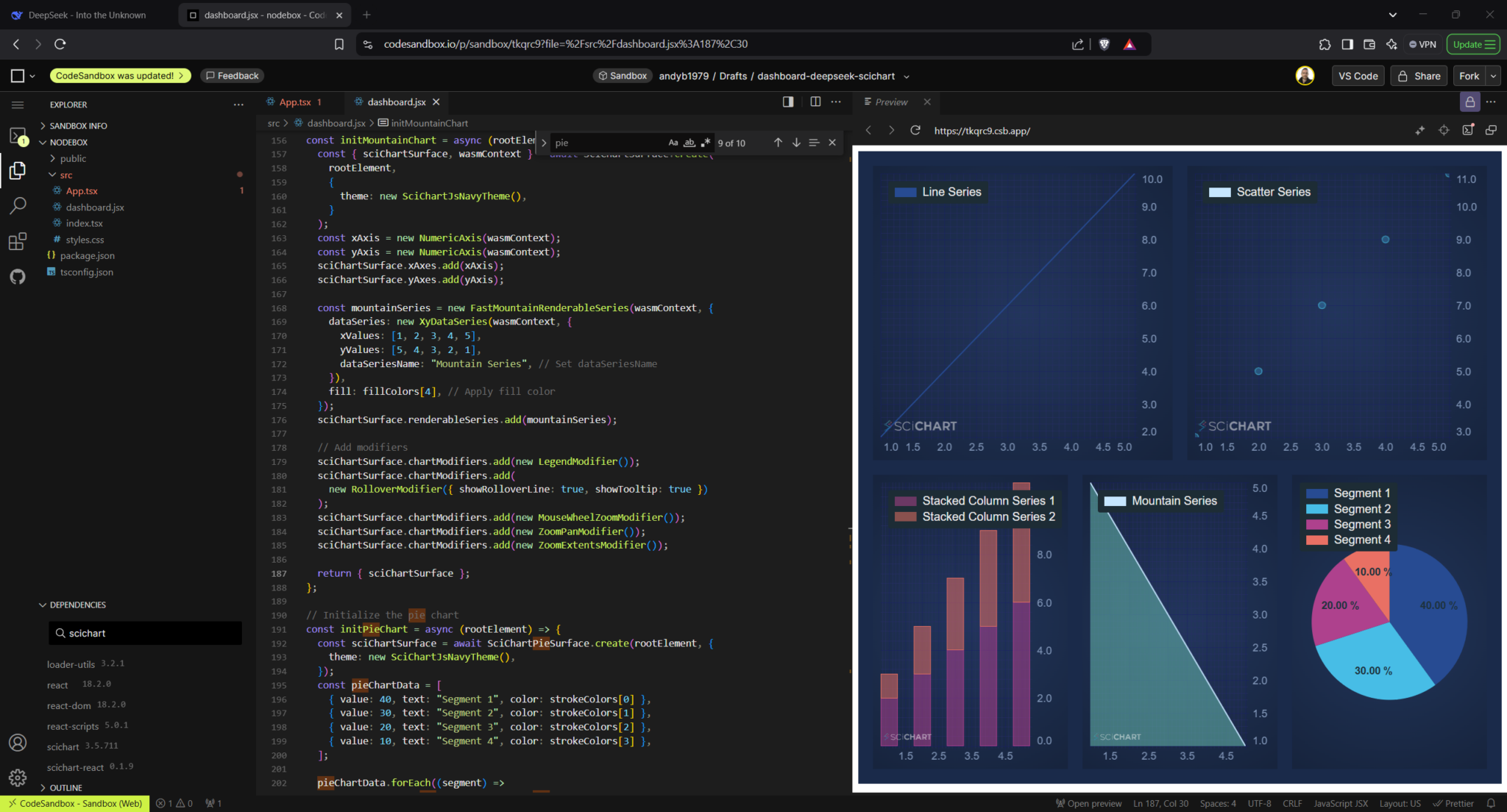Open the Brave shields icon

pos(1104,44)
